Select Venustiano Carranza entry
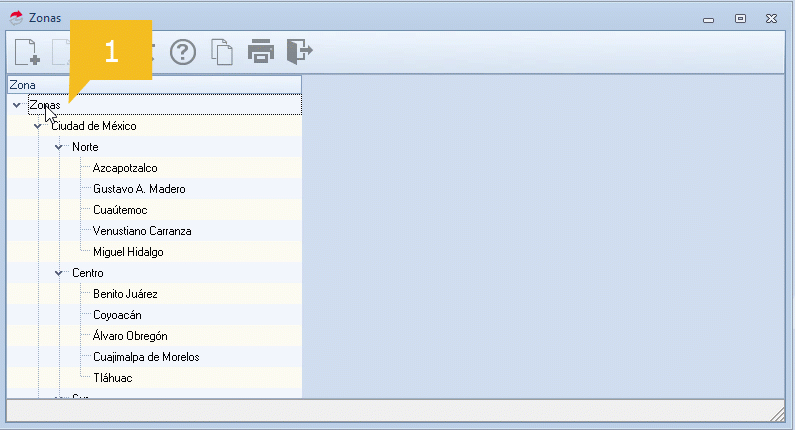 click(142, 231)
